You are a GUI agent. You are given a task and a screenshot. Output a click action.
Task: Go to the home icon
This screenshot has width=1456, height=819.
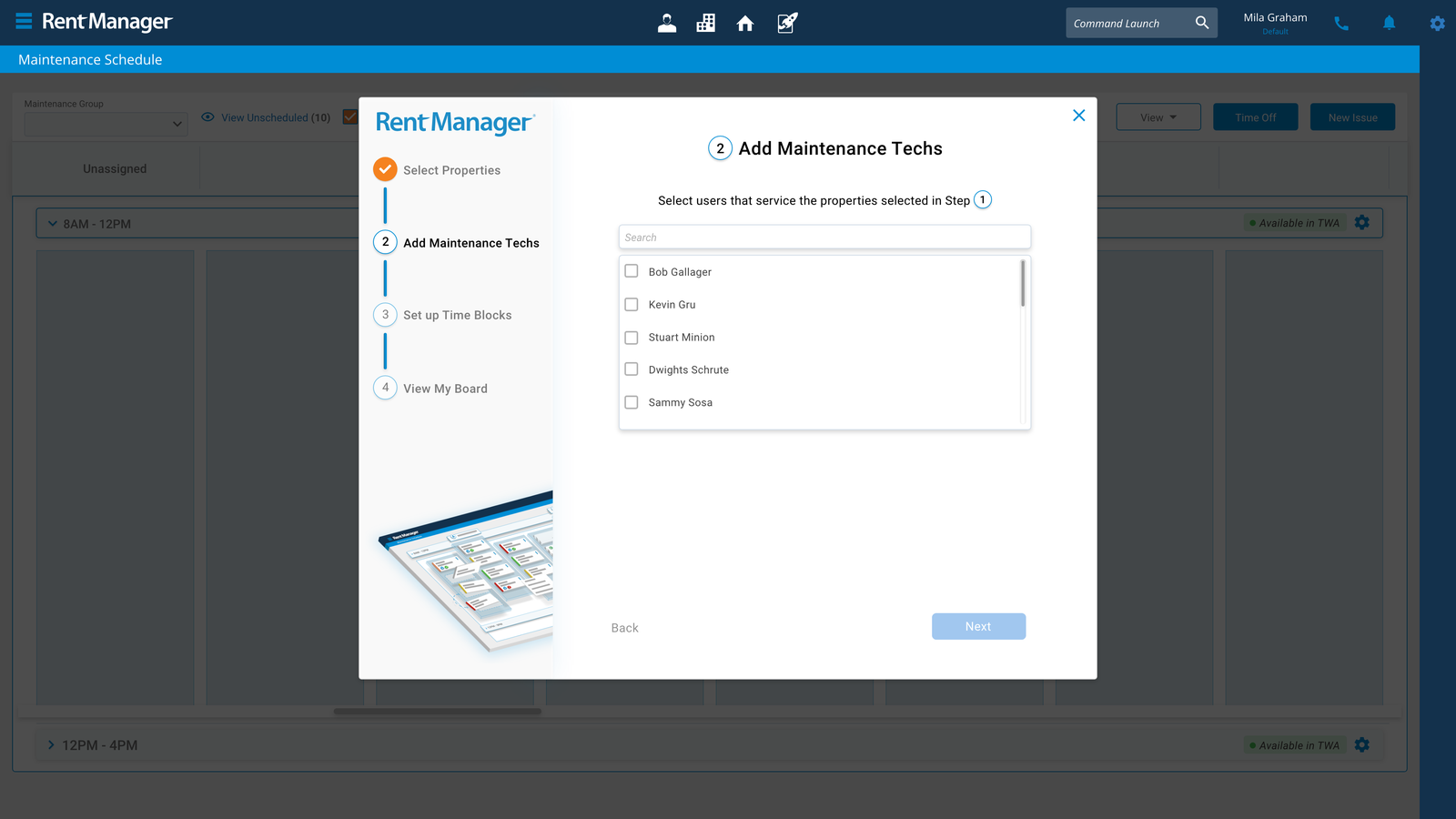(x=745, y=23)
